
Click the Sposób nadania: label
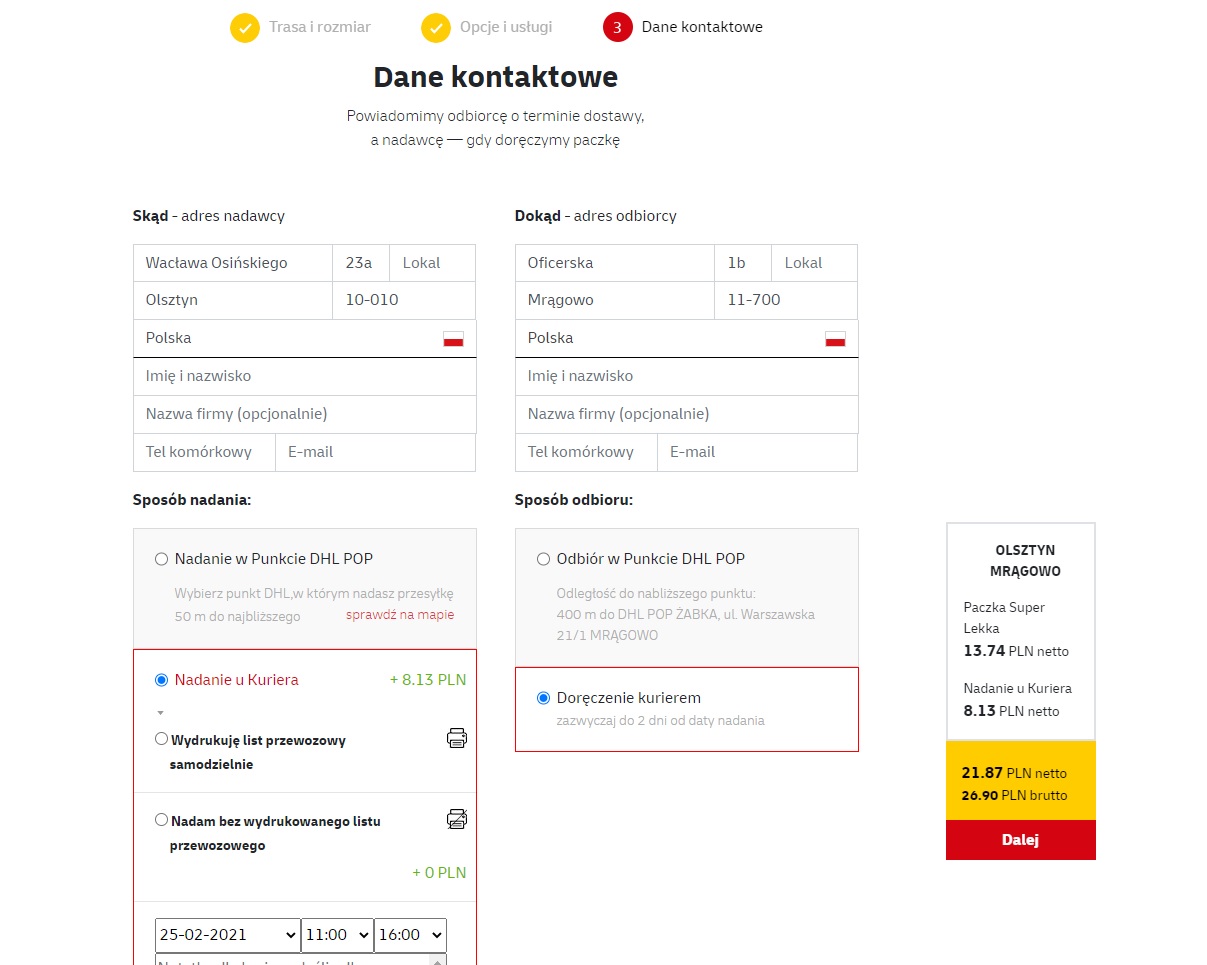click(192, 500)
